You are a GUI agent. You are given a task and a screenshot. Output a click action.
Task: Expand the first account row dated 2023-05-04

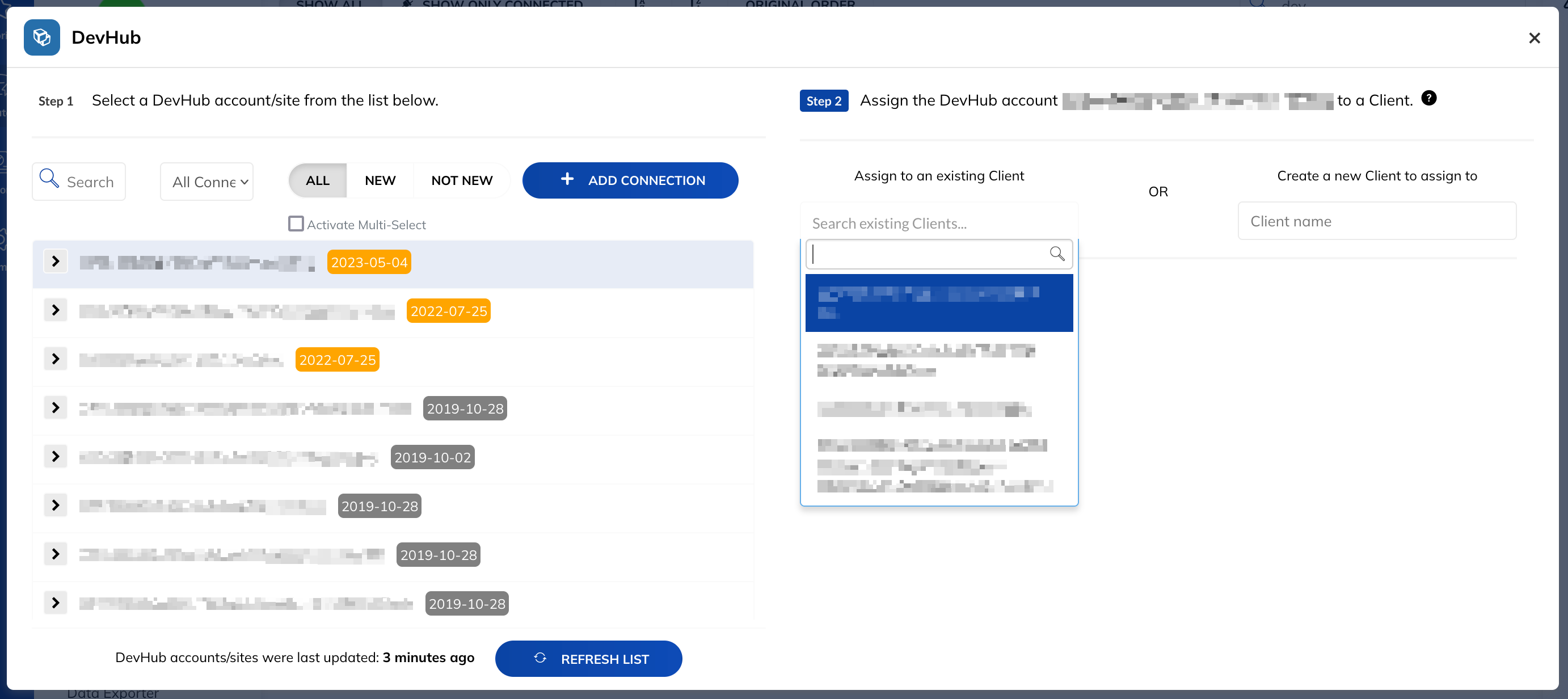coord(56,260)
